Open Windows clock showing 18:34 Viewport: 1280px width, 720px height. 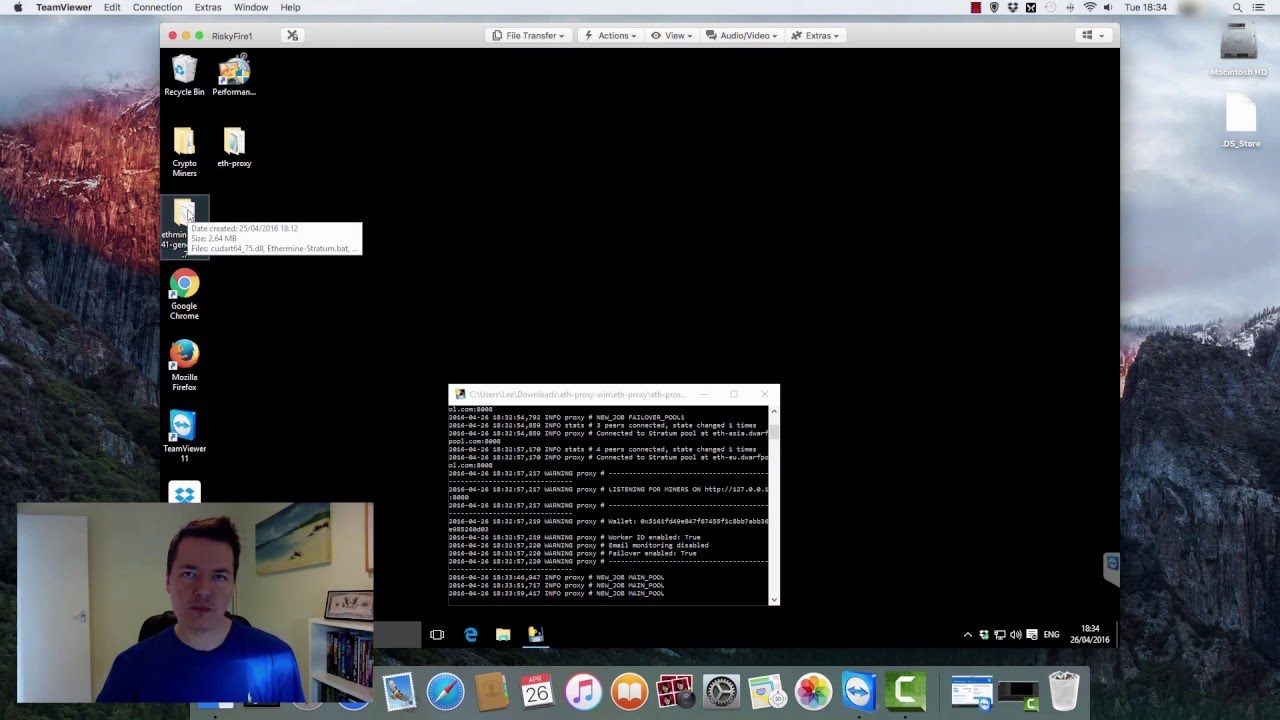(x=1090, y=634)
